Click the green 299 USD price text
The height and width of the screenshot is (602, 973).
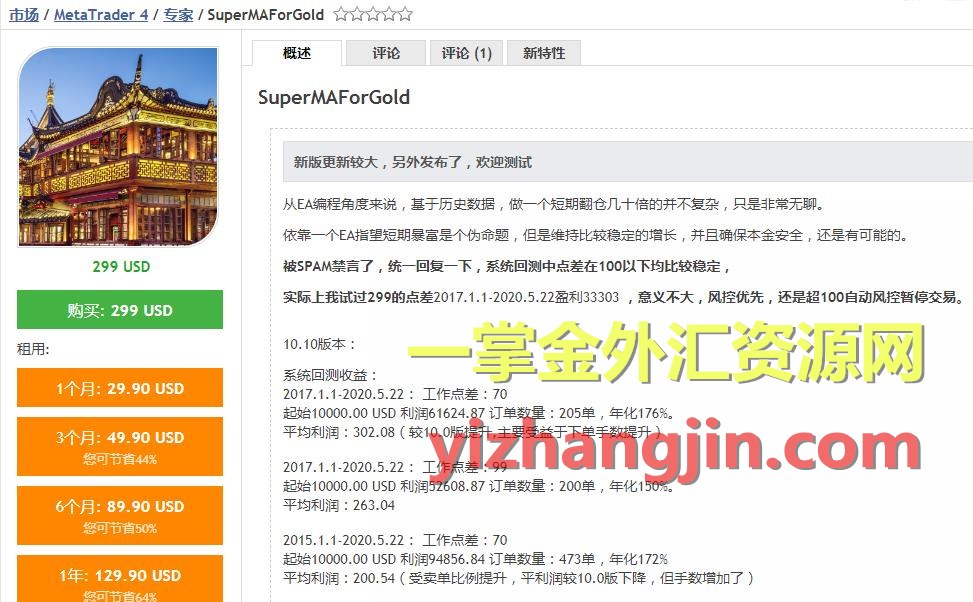pos(121,267)
